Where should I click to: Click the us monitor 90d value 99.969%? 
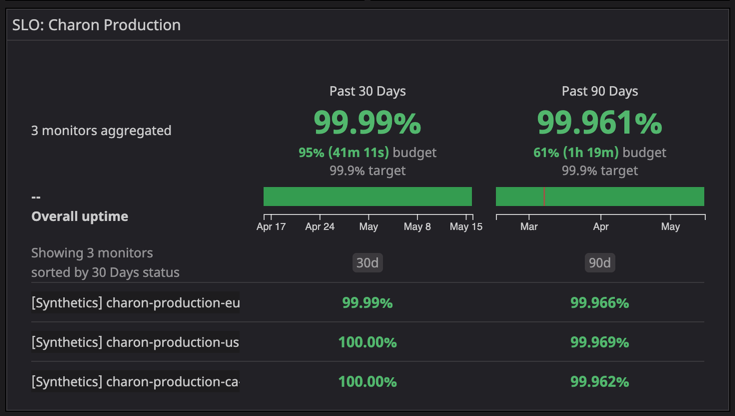[600, 342]
